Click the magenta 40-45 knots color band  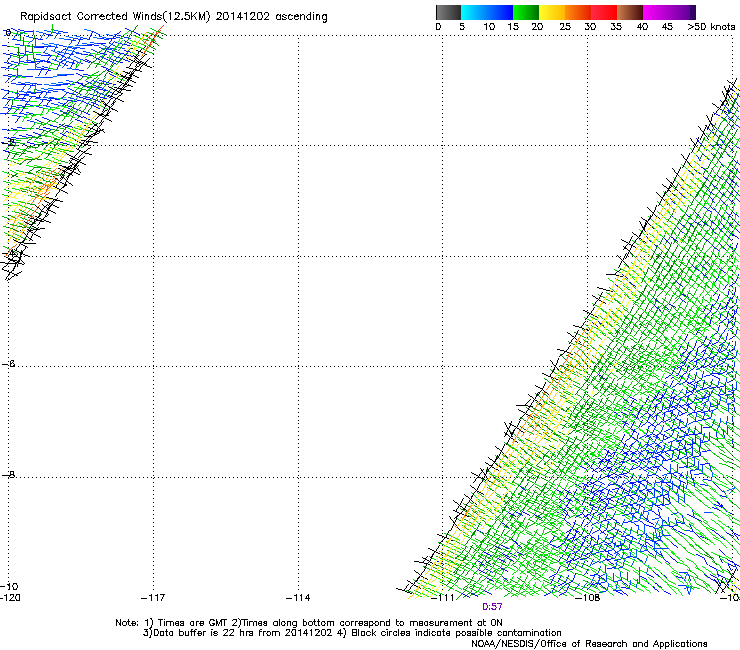pos(656,12)
